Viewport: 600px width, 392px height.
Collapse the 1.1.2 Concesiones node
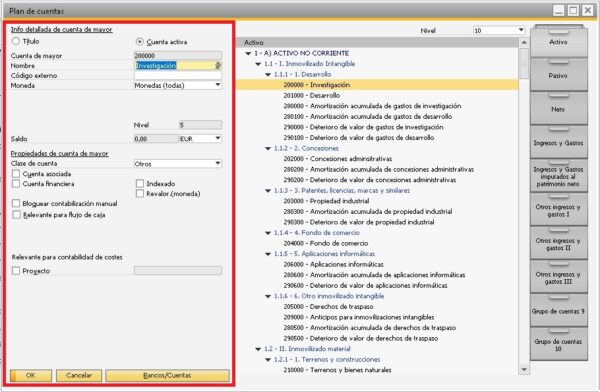[x=268, y=148]
